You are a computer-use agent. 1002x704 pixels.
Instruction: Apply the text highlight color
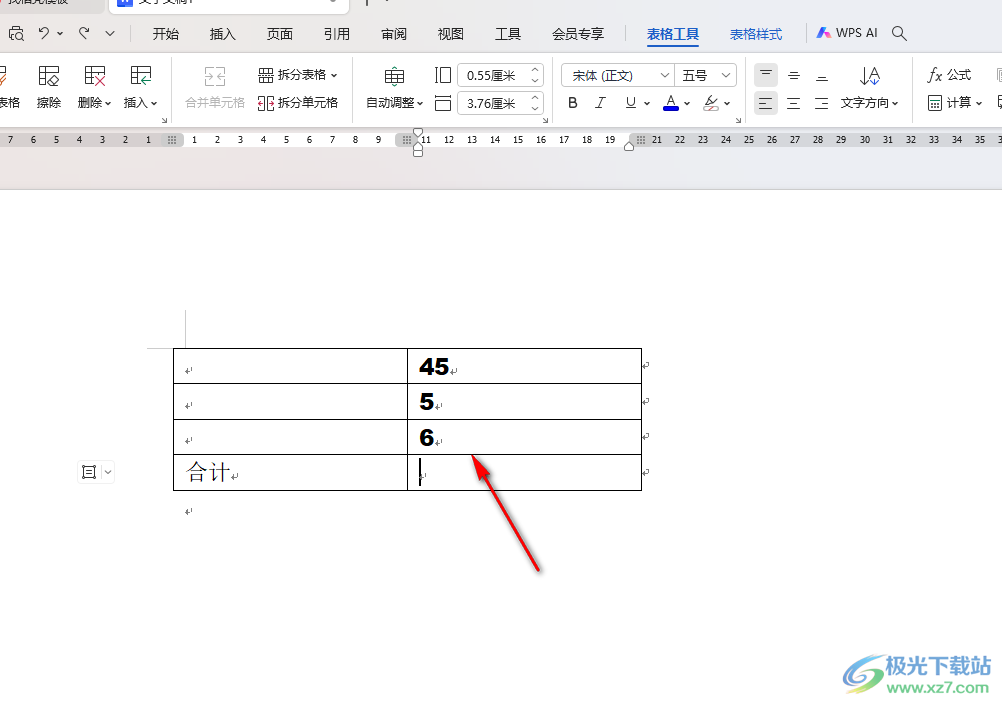coord(711,103)
